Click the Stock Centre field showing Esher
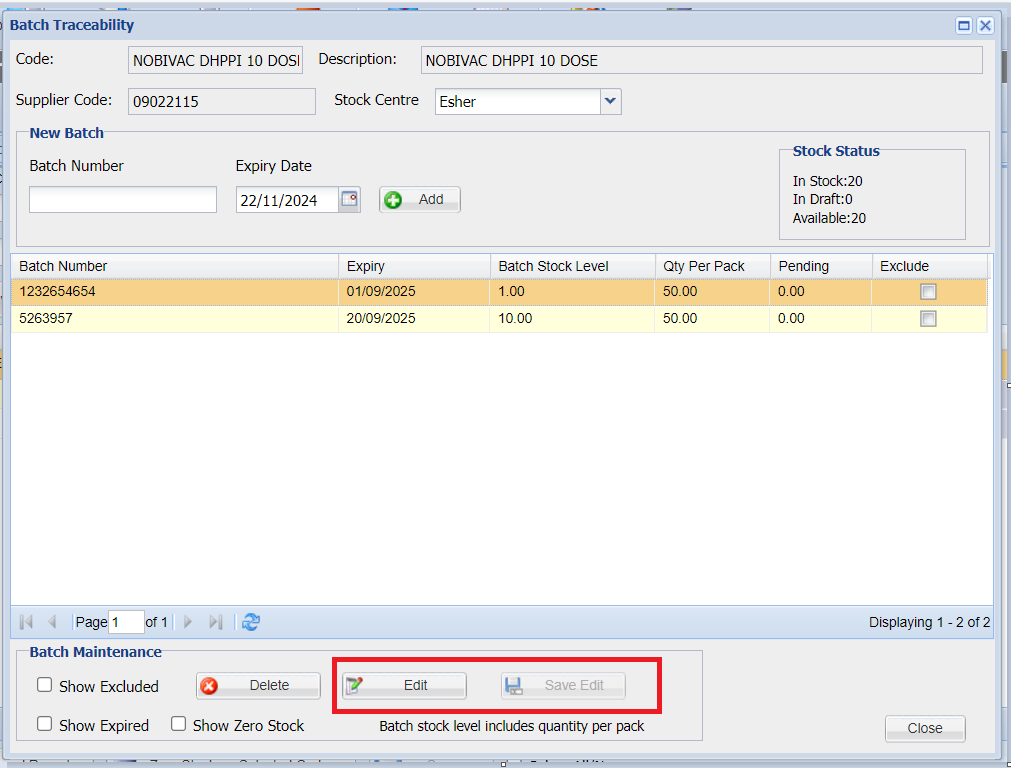The width and height of the screenshot is (1011, 768). 518,101
